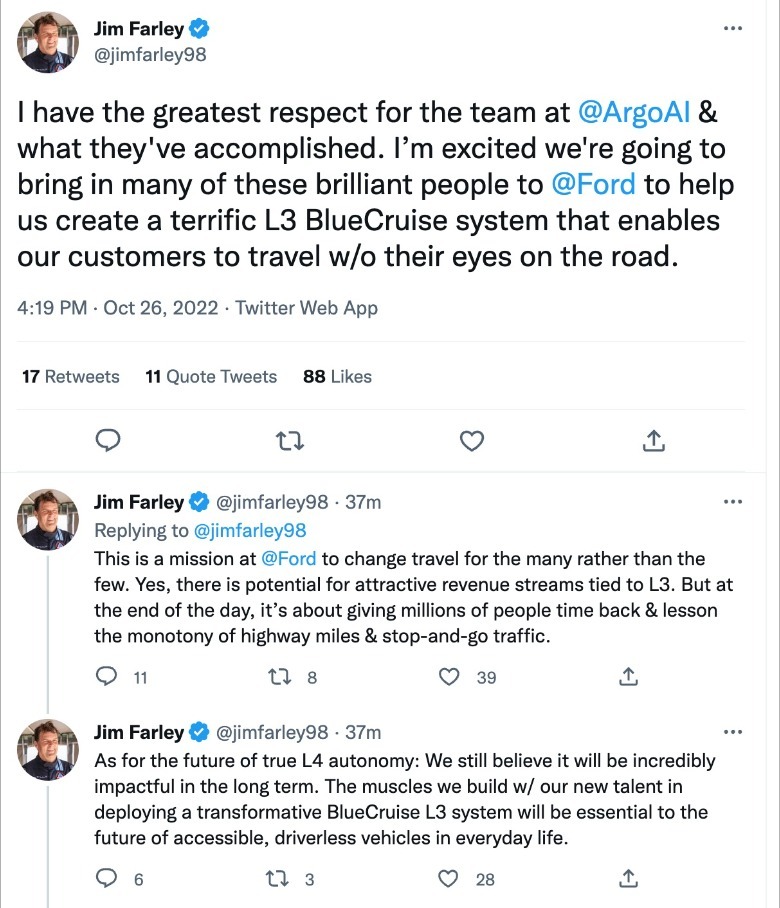
Task: Open more options menu on main tweet
Action: click(732, 29)
